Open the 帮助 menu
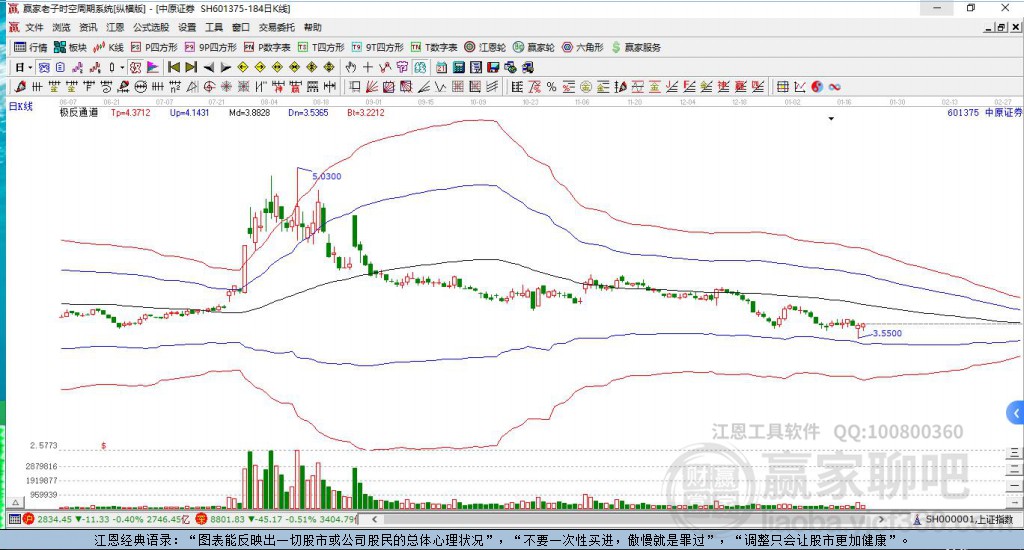Viewport: 1024px width, 550px height. [x=312, y=27]
